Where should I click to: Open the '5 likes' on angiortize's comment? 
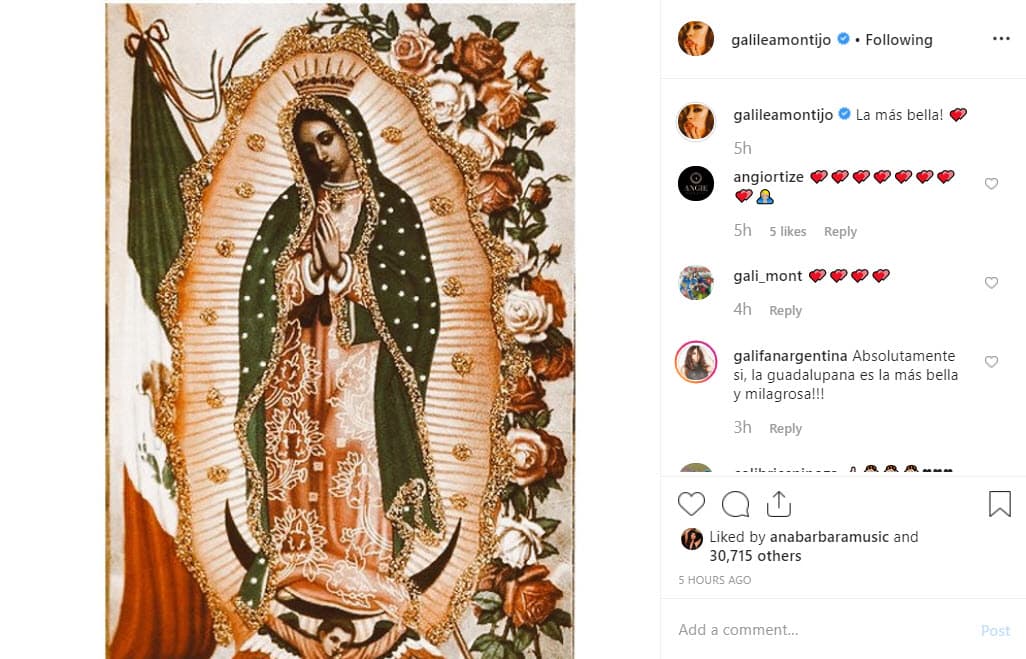[x=788, y=231]
